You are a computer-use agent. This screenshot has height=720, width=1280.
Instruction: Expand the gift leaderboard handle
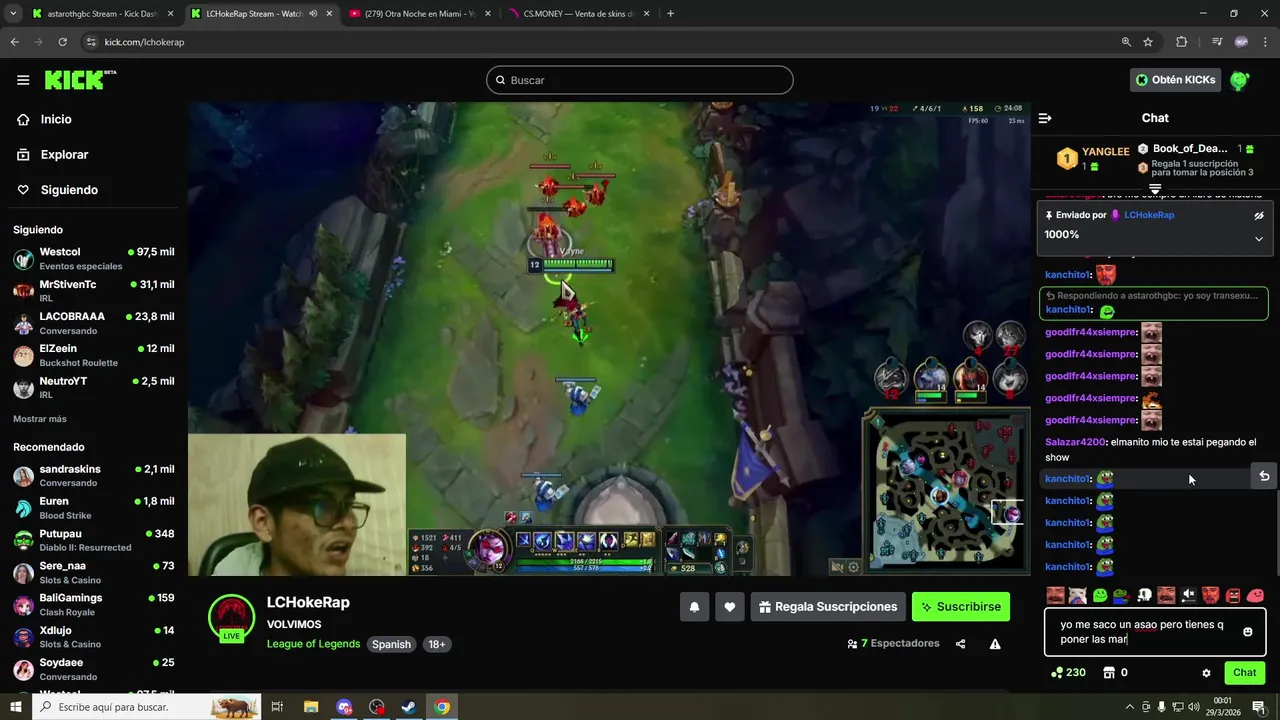[1155, 188]
